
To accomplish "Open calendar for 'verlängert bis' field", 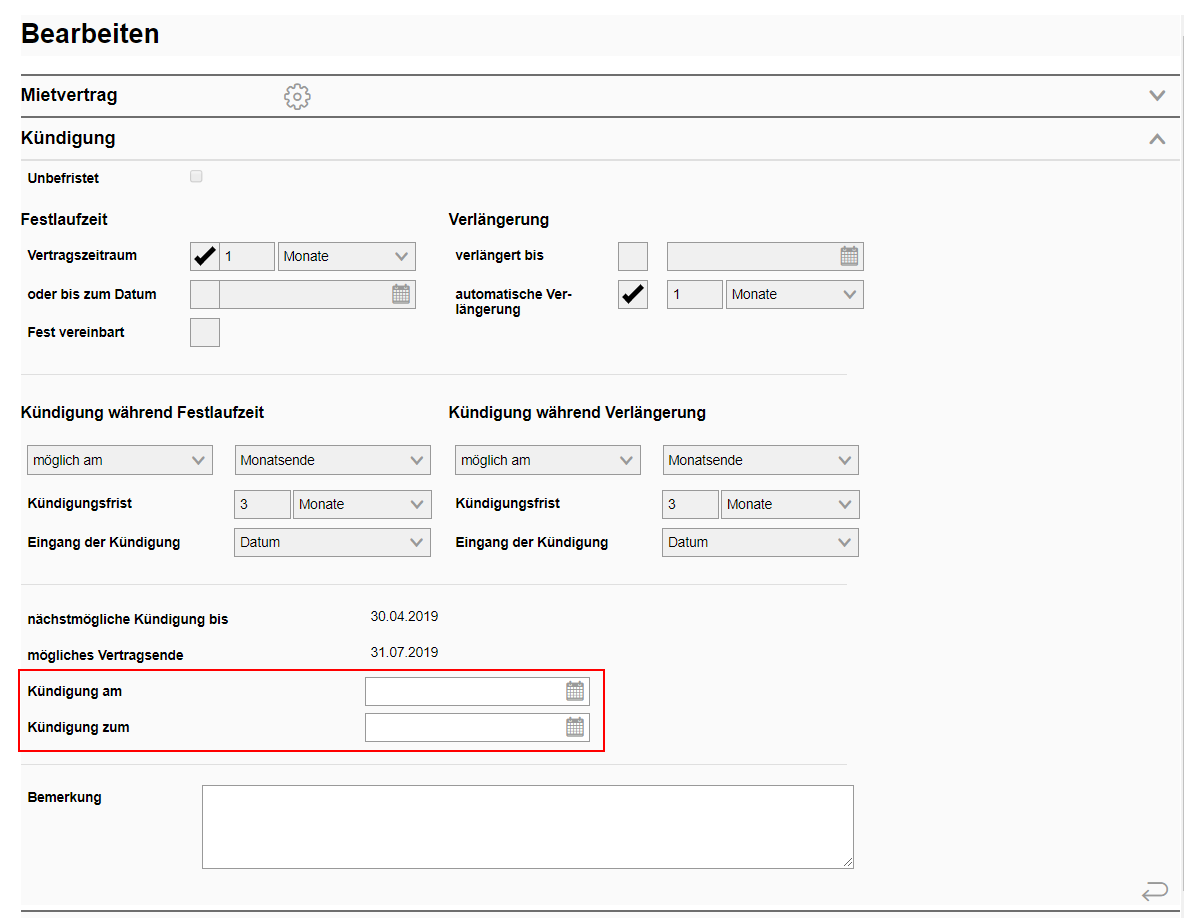I will pos(848,256).
